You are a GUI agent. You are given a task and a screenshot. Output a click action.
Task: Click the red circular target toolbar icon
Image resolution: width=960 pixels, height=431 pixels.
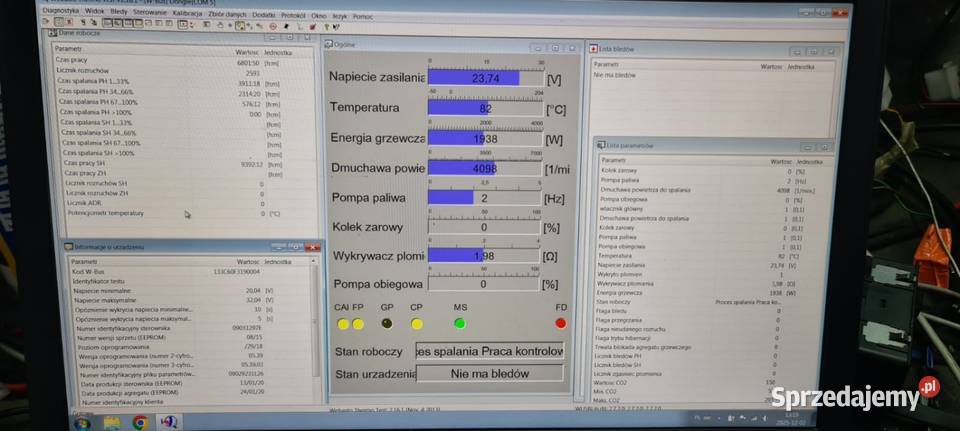(273, 26)
